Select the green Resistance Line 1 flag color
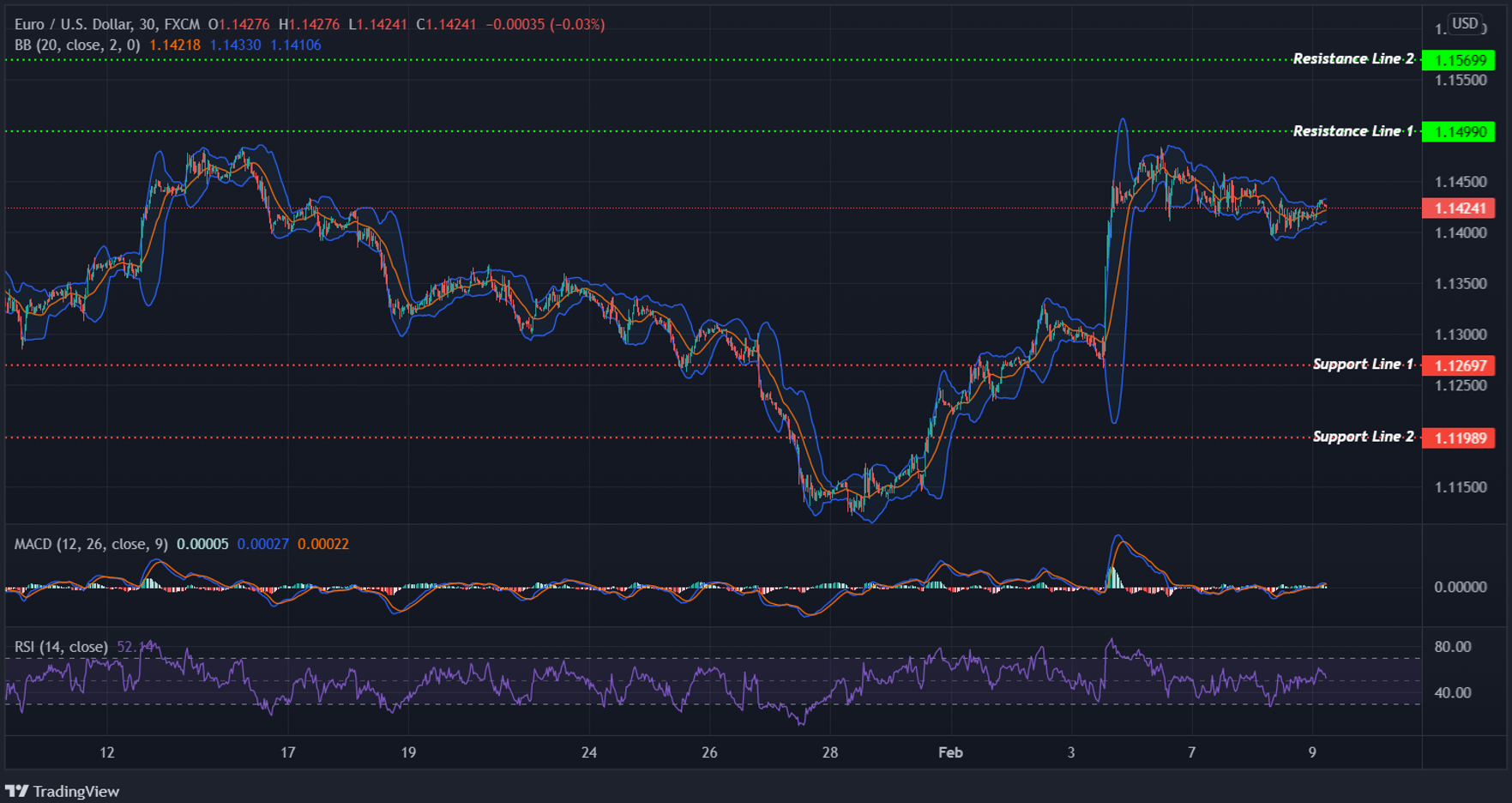This screenshot has height=803, width=1512. click(x=1458, y=130)
